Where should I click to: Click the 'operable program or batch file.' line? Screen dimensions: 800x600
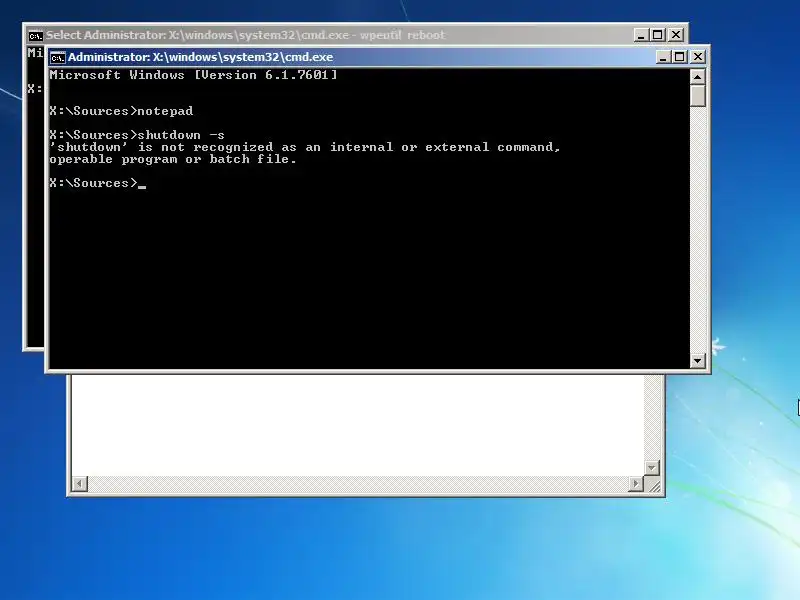tap(173, 159)
